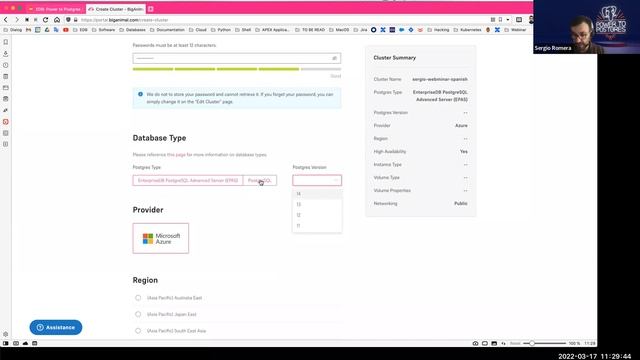This screenshot has height=360, width=640.
Task: Open the EDB bookmarks folder
Action: (80, 30)
